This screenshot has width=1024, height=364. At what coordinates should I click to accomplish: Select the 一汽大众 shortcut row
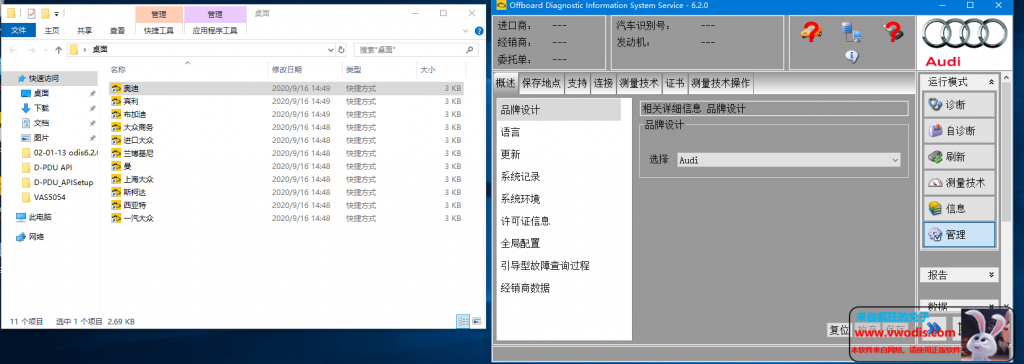coord(287,218)
